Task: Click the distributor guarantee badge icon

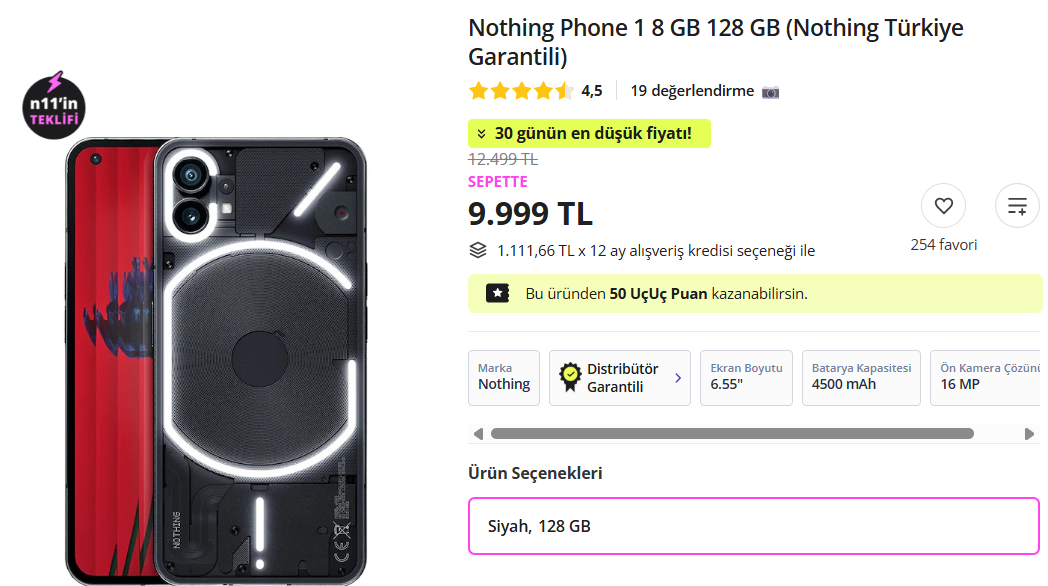Action: pyautogui.click(x=570, y=377)
